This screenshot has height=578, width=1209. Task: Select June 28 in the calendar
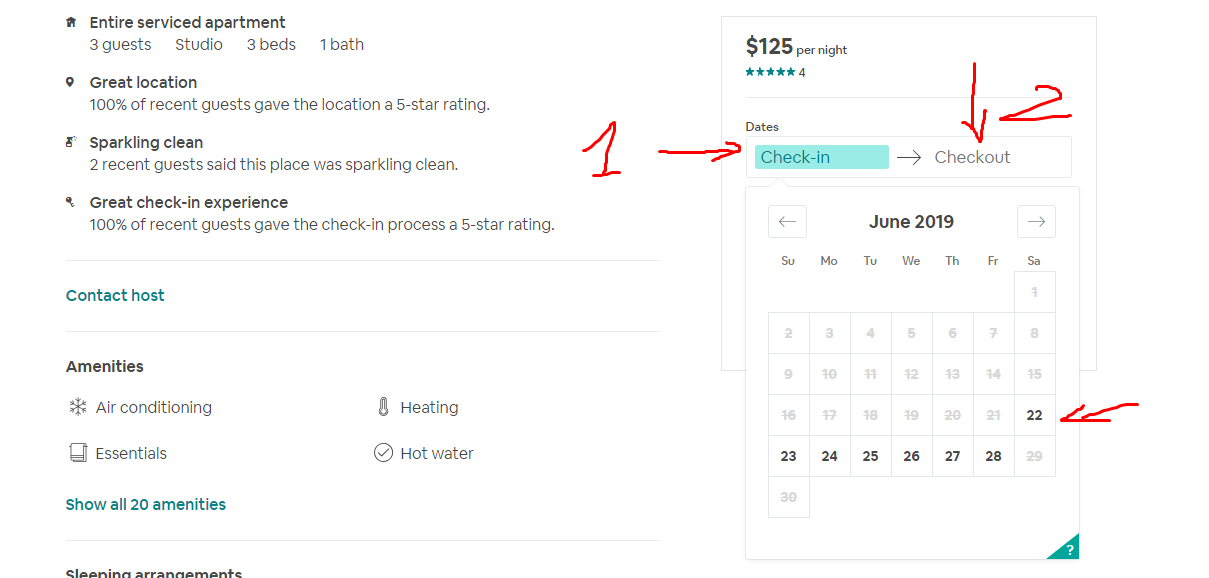pos(993,456)
